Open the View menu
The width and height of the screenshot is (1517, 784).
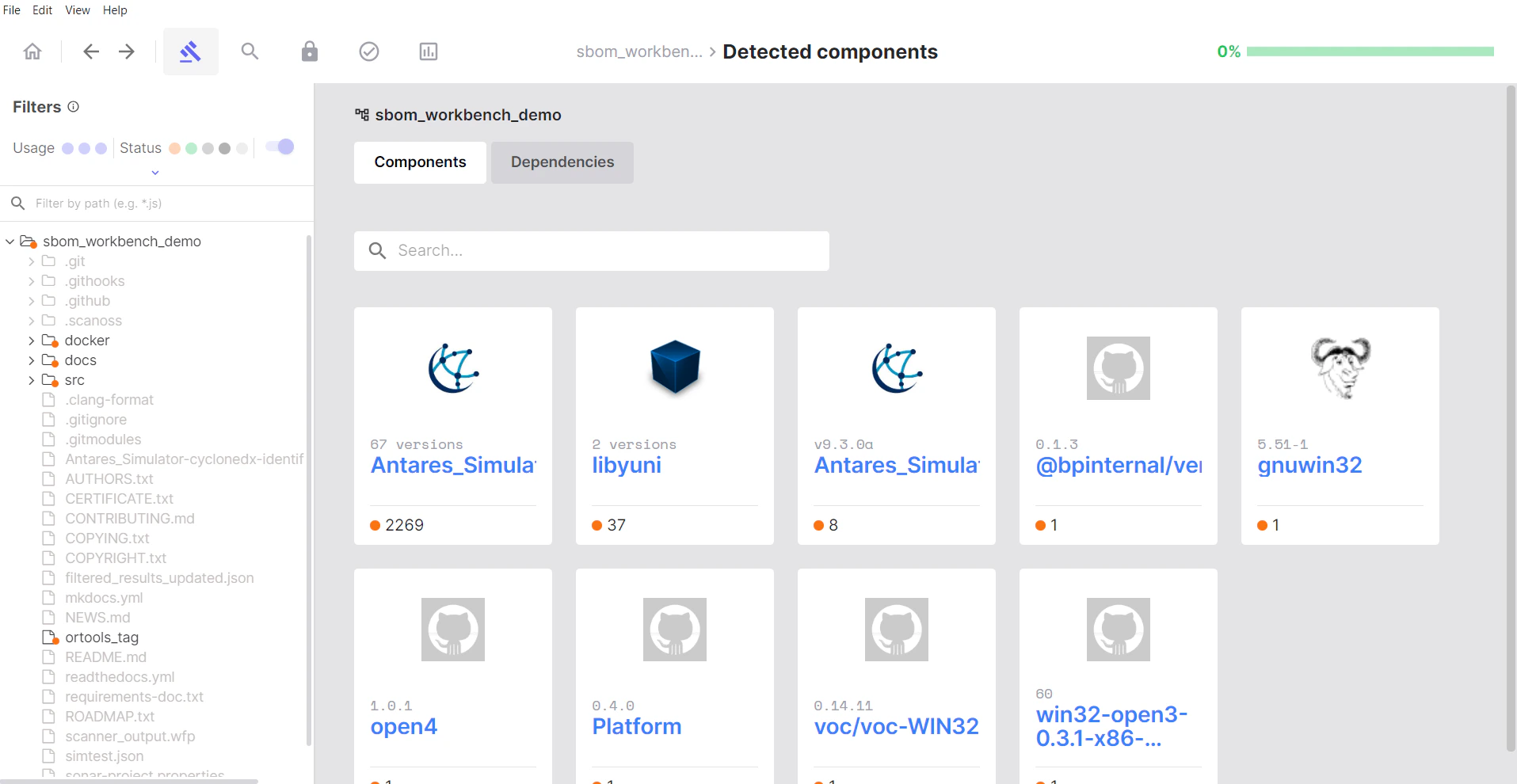pyautogui.click(x=77, y=10)
